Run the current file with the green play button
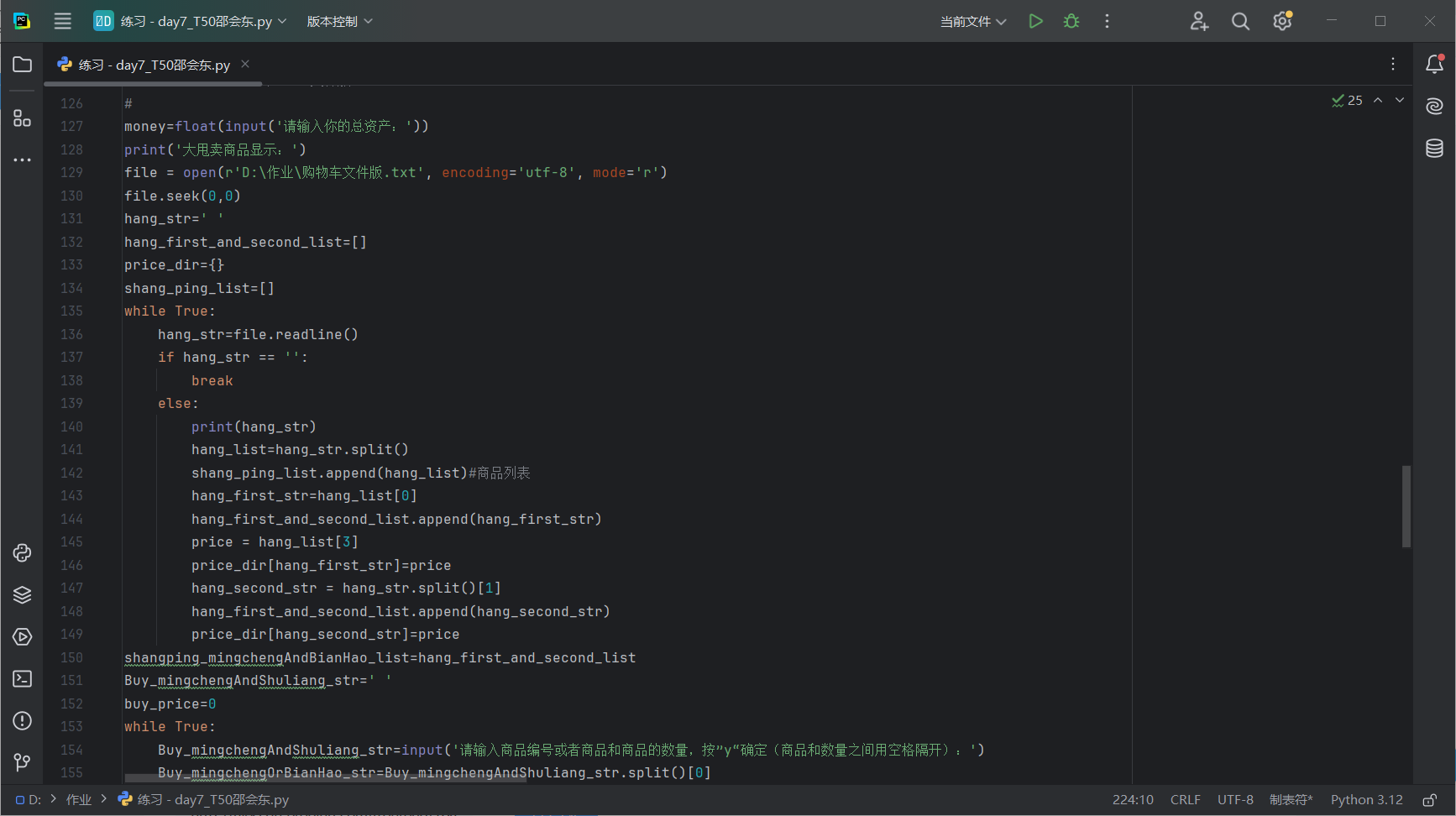1456x816 pixels. pos(1035,21)
